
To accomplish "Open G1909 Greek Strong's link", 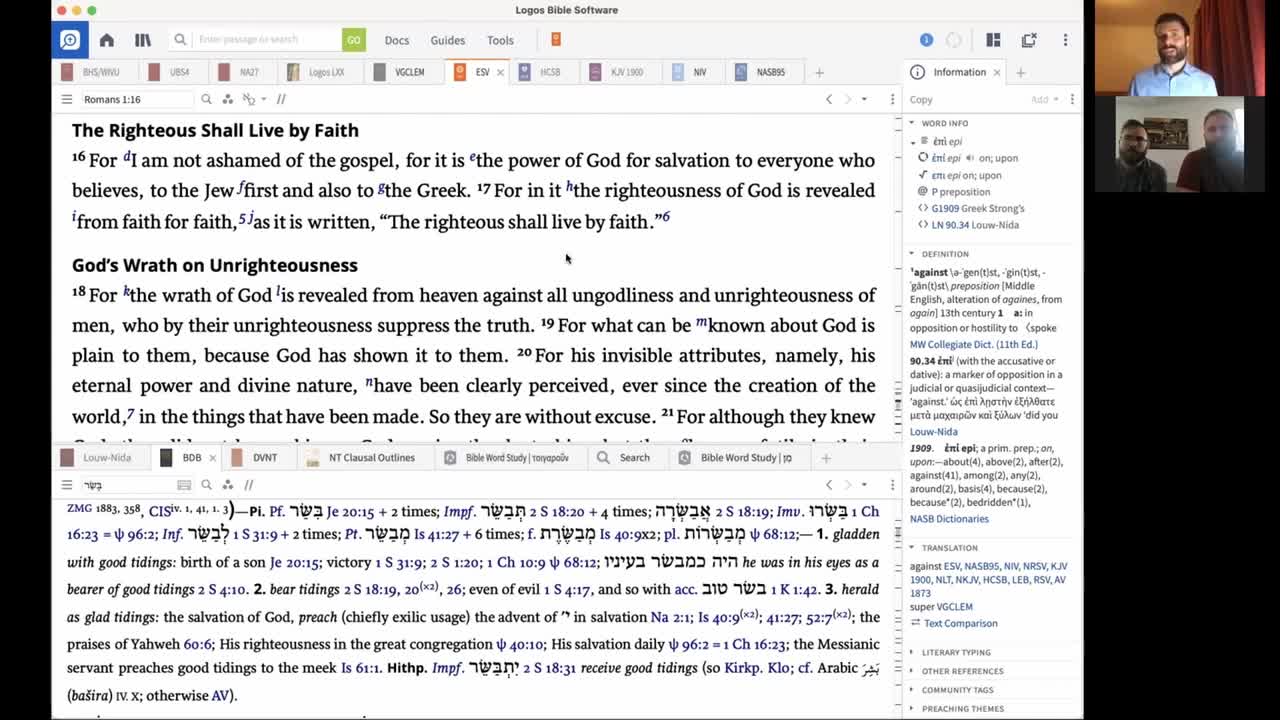I will point(978,208).
